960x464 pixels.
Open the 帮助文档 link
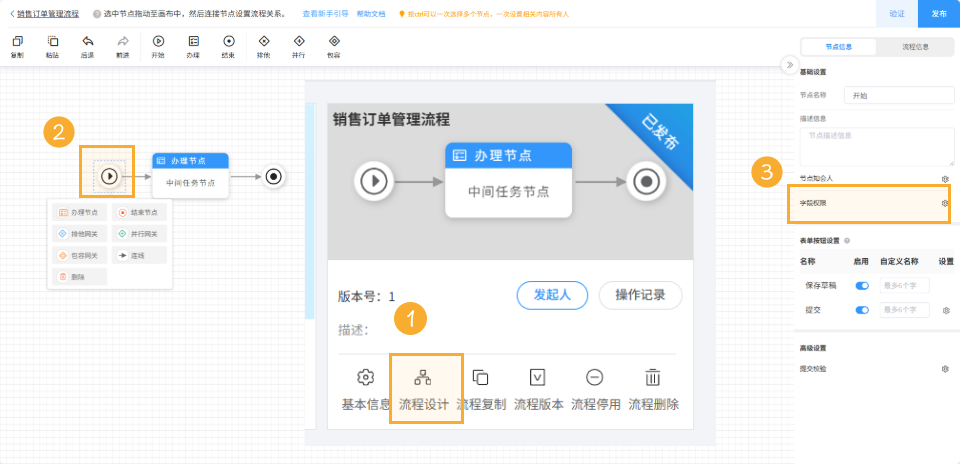click(x=370, y=13)
